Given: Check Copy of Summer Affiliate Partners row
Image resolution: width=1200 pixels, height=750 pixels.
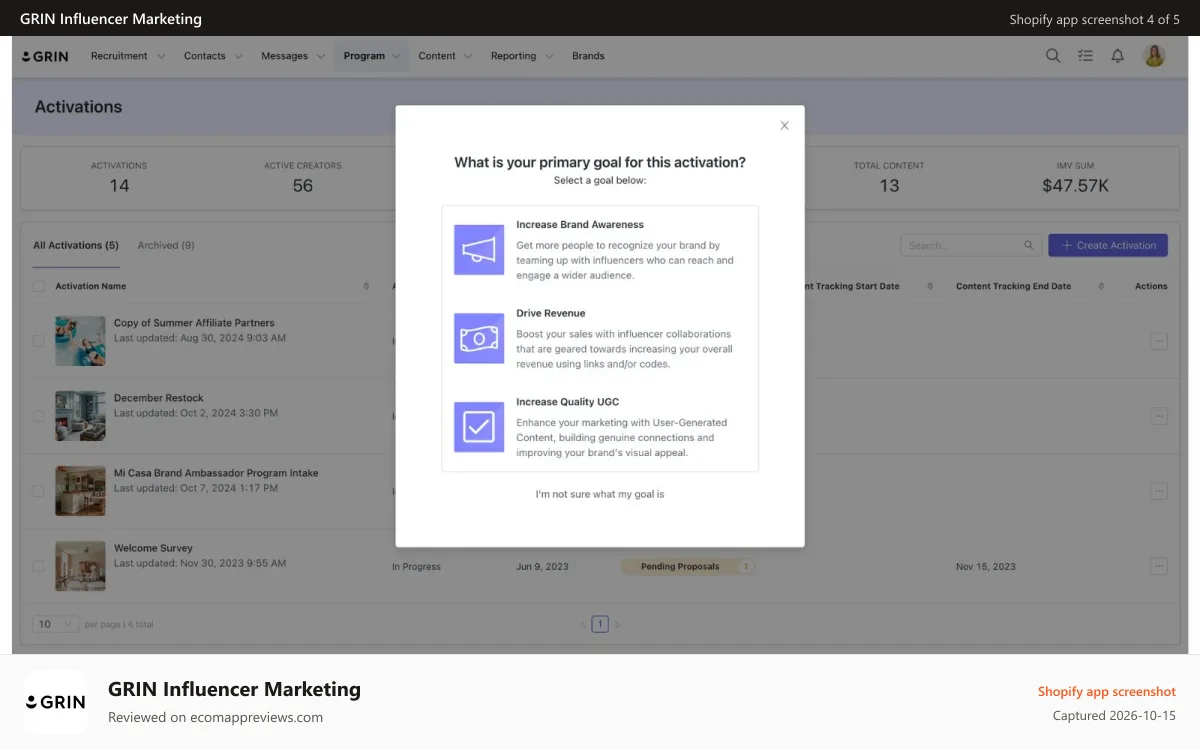Looking at the screenshot, I should [x=38, y=341].
